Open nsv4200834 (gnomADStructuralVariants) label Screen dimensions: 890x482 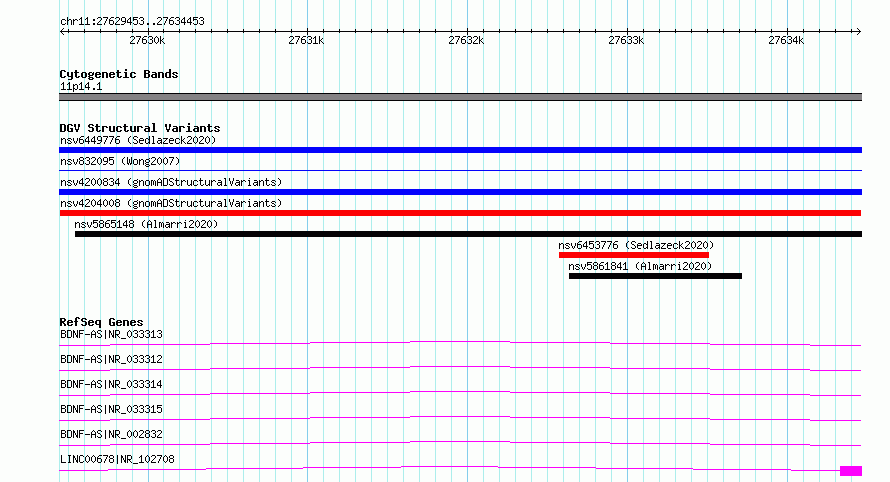point(171,182)
